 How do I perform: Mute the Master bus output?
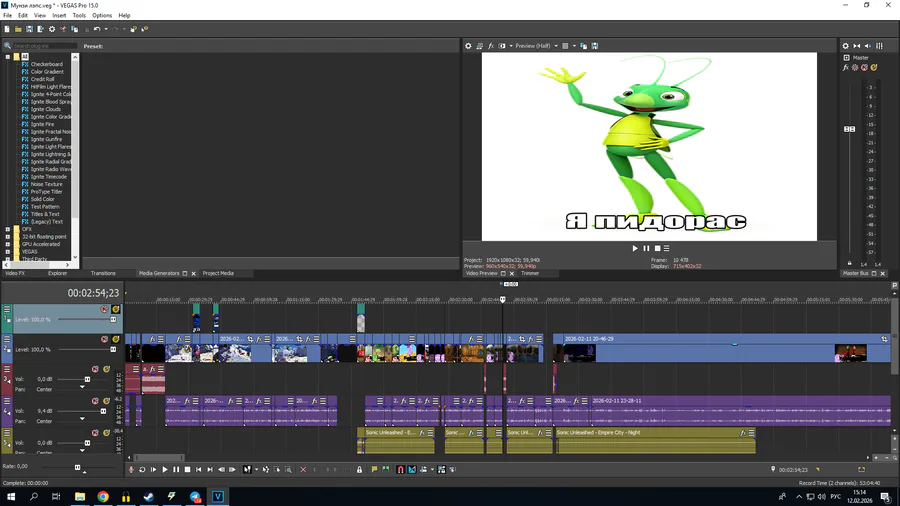click(864, 68)
